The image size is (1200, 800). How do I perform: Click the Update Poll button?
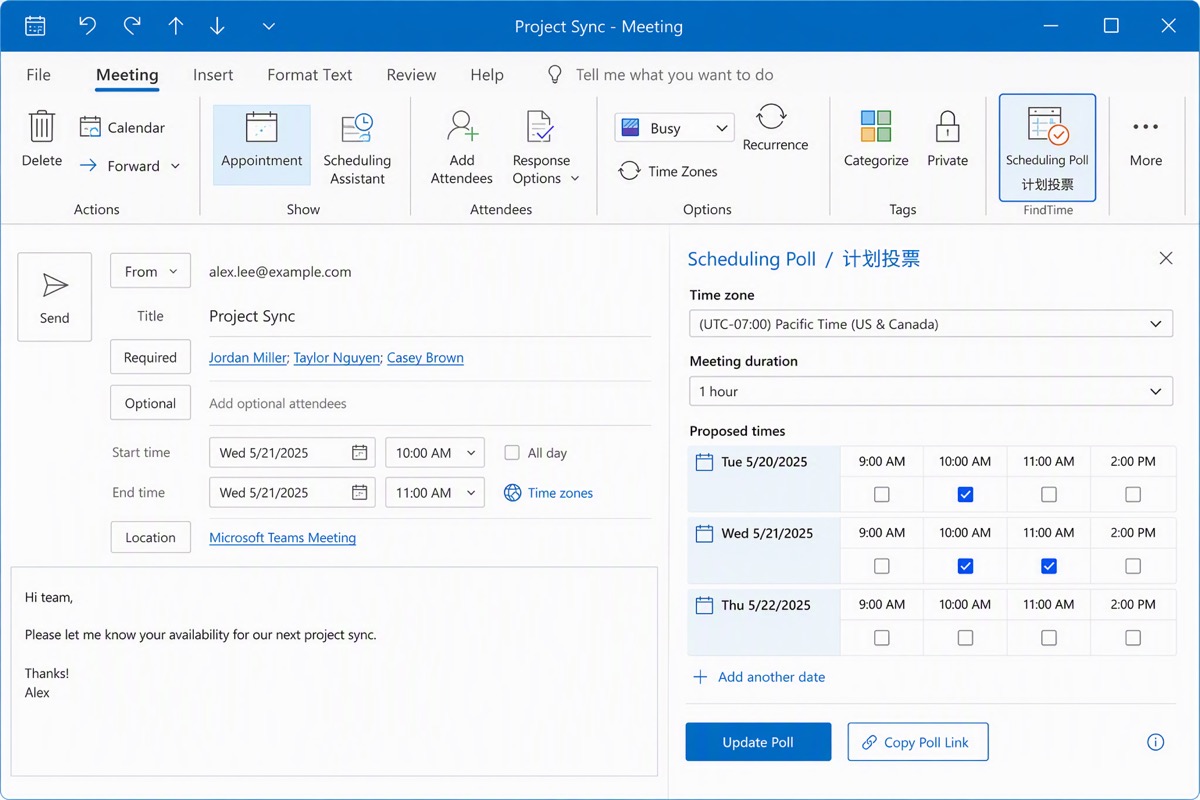click(758, 742)
